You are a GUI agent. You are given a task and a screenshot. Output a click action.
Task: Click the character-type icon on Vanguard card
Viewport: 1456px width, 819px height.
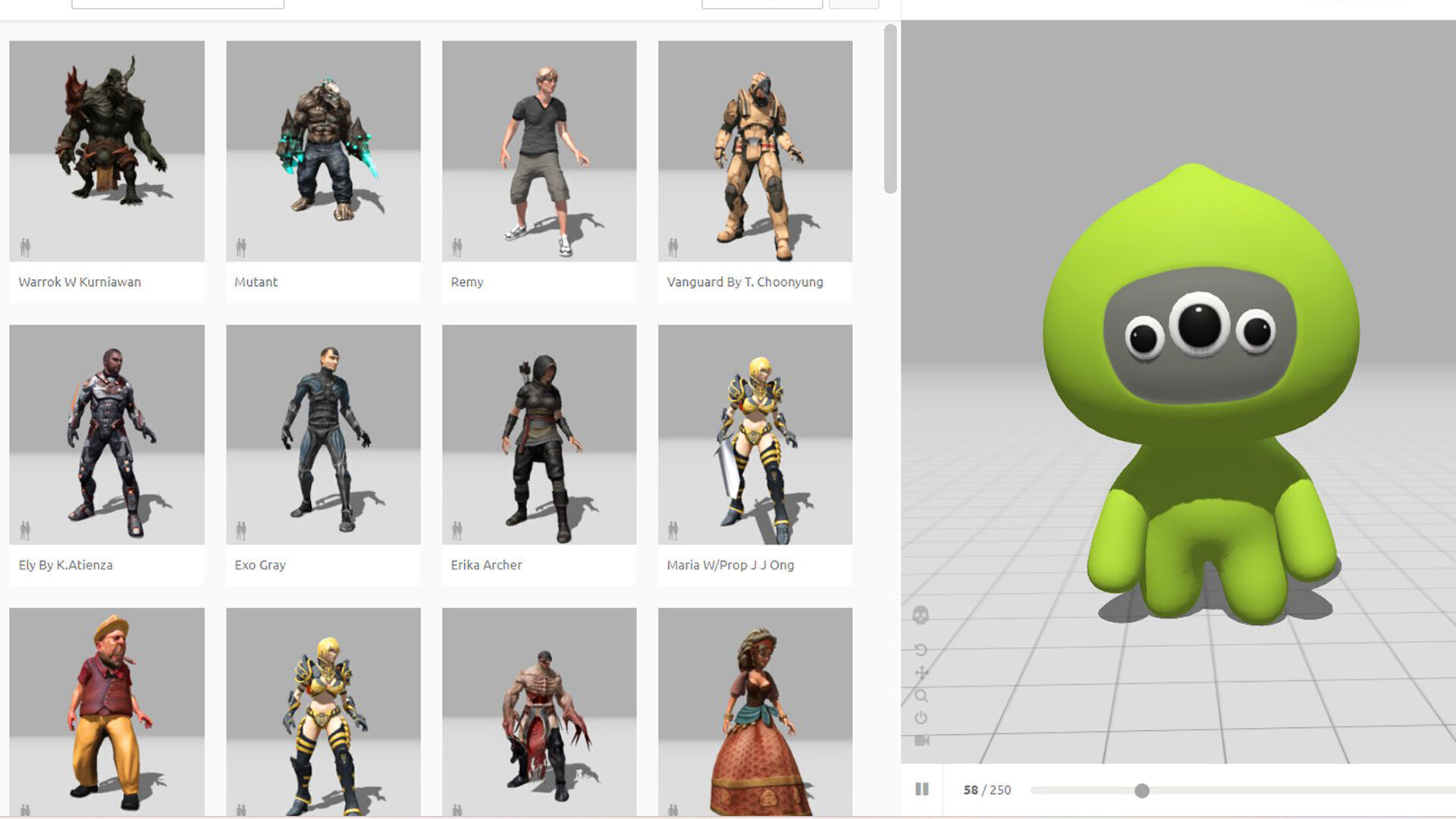coord(673,247)
